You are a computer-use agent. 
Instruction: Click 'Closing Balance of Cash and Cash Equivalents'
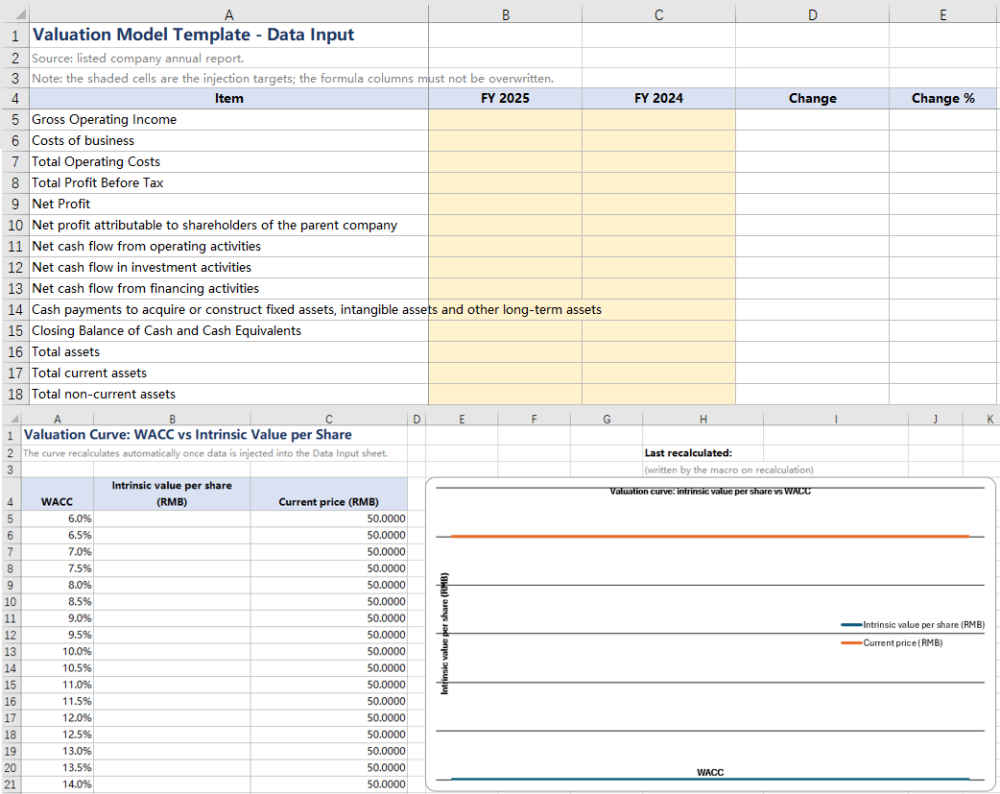point(228,331)
